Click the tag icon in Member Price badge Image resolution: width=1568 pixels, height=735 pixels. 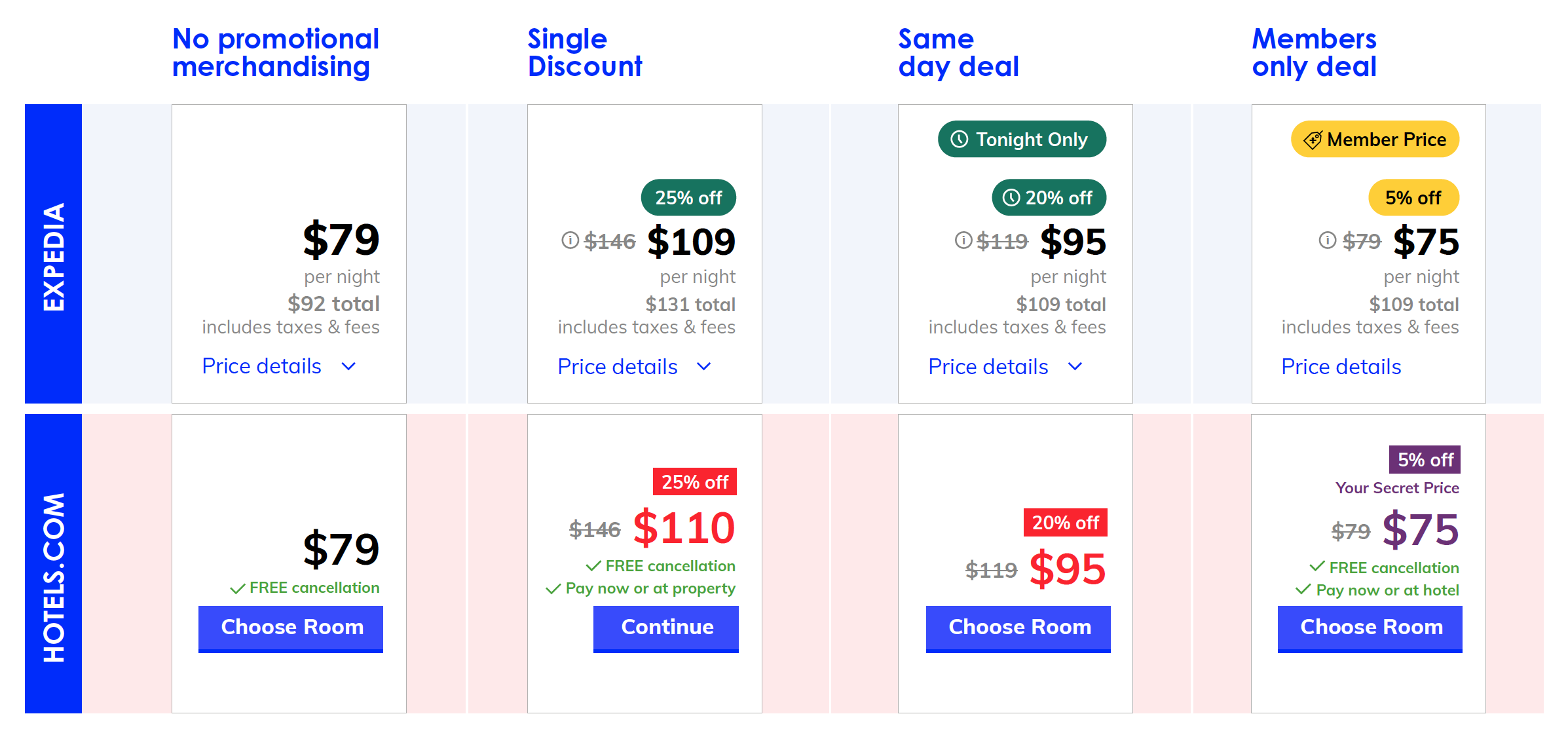pyautogui.click(x=1313, y=140)
